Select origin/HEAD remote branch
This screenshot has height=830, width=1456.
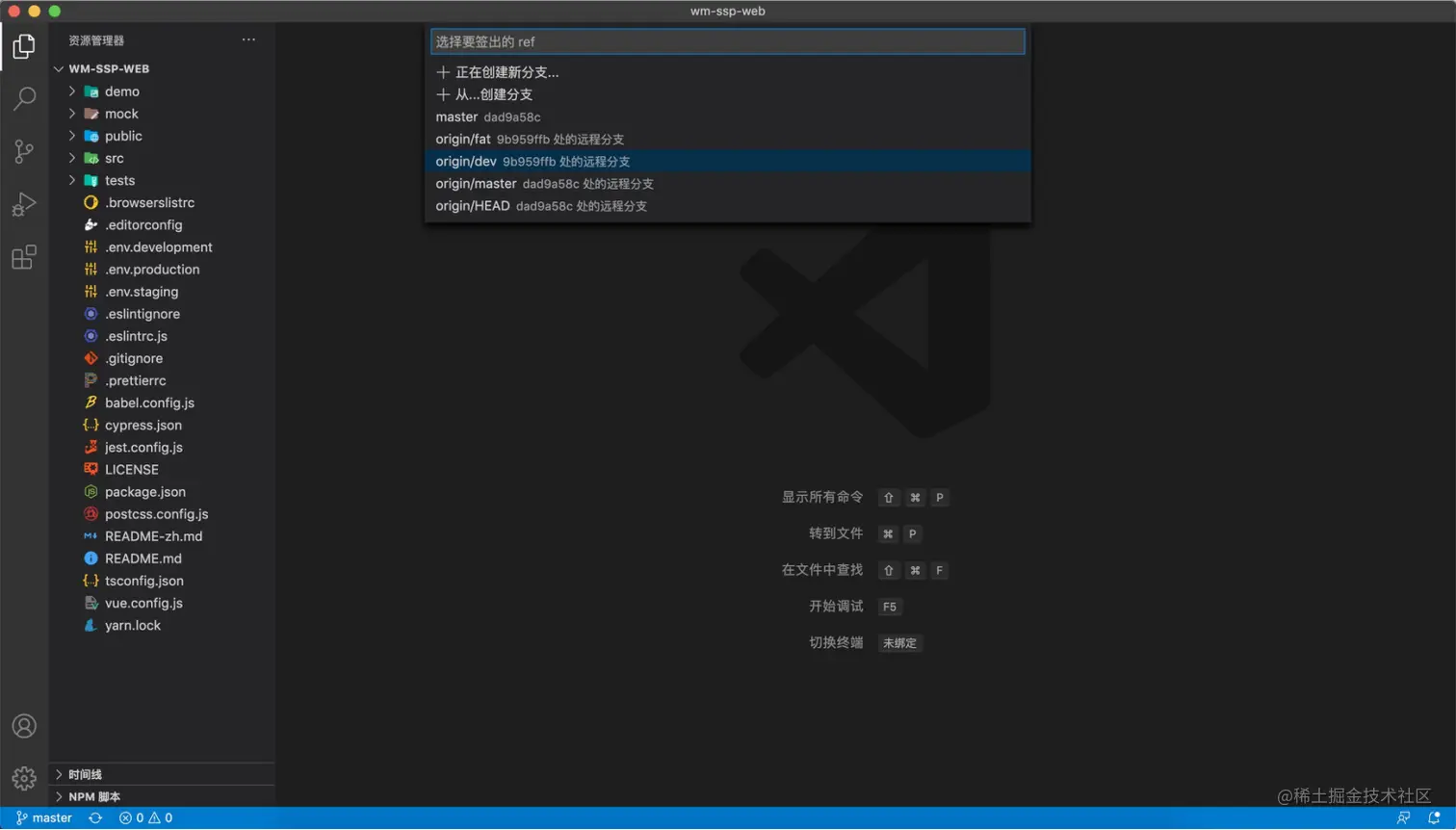728,205
